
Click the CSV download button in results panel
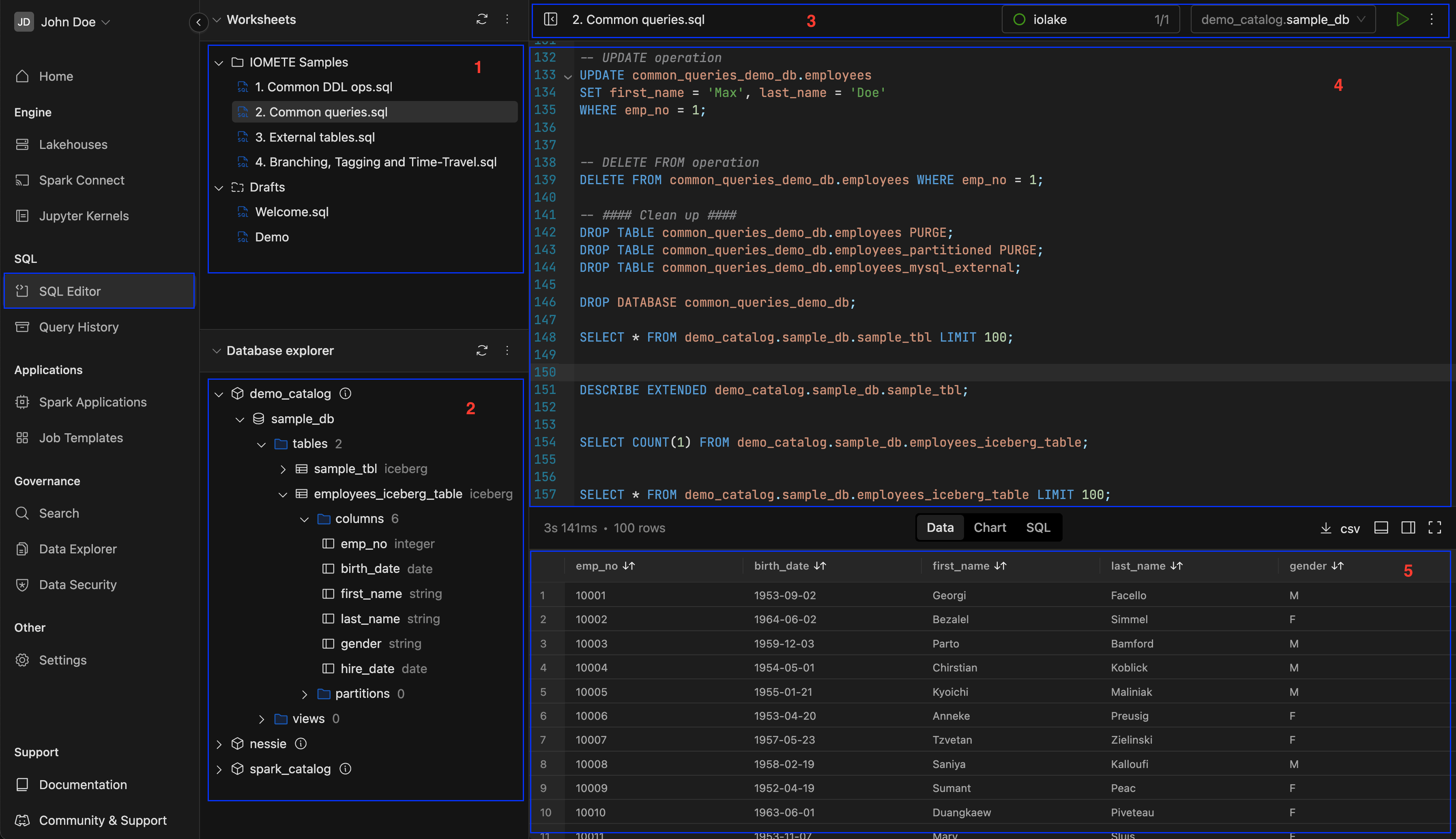[x=1339, y=527]
